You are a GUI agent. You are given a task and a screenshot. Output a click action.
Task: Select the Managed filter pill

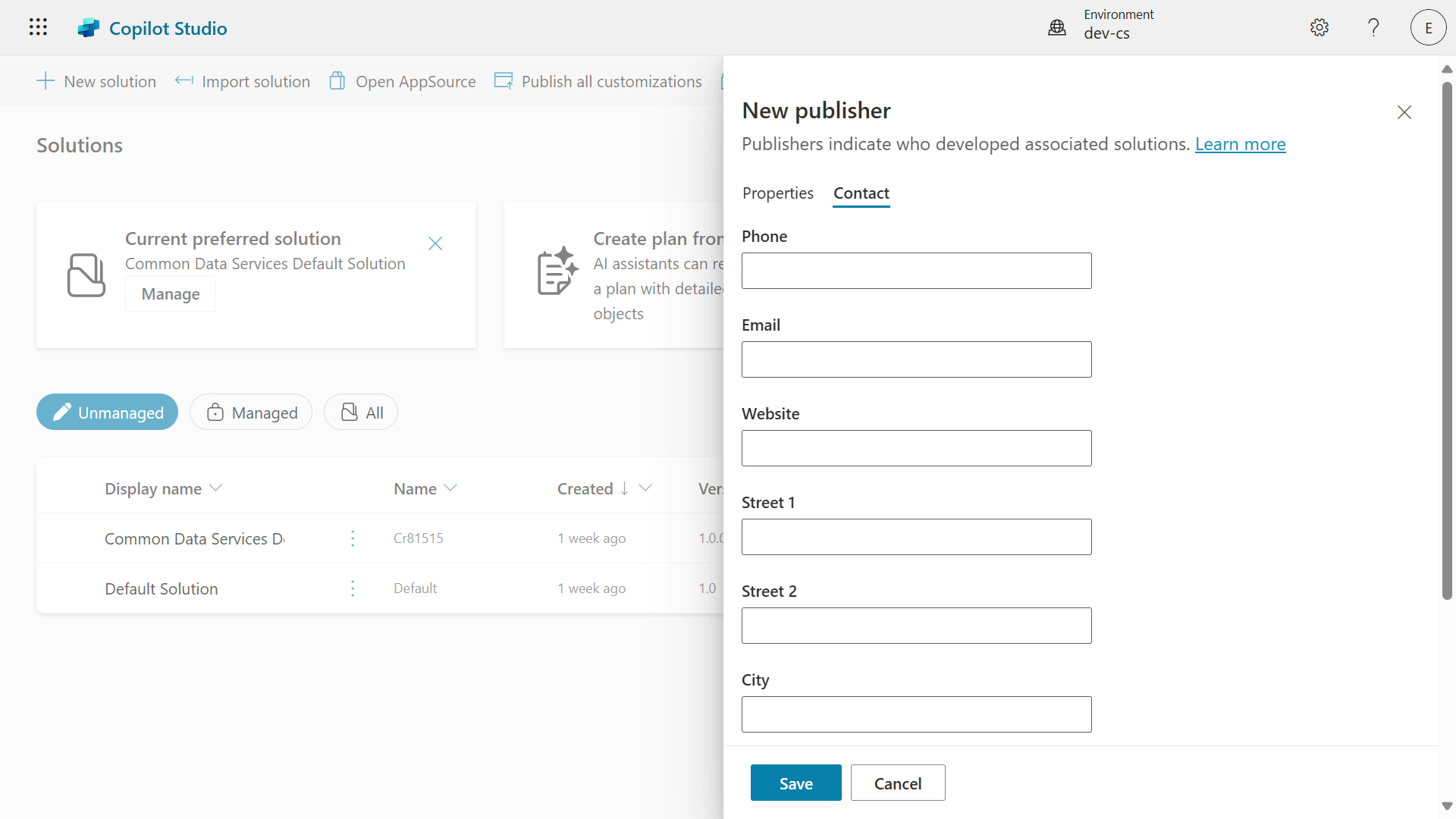pos(251,413)
